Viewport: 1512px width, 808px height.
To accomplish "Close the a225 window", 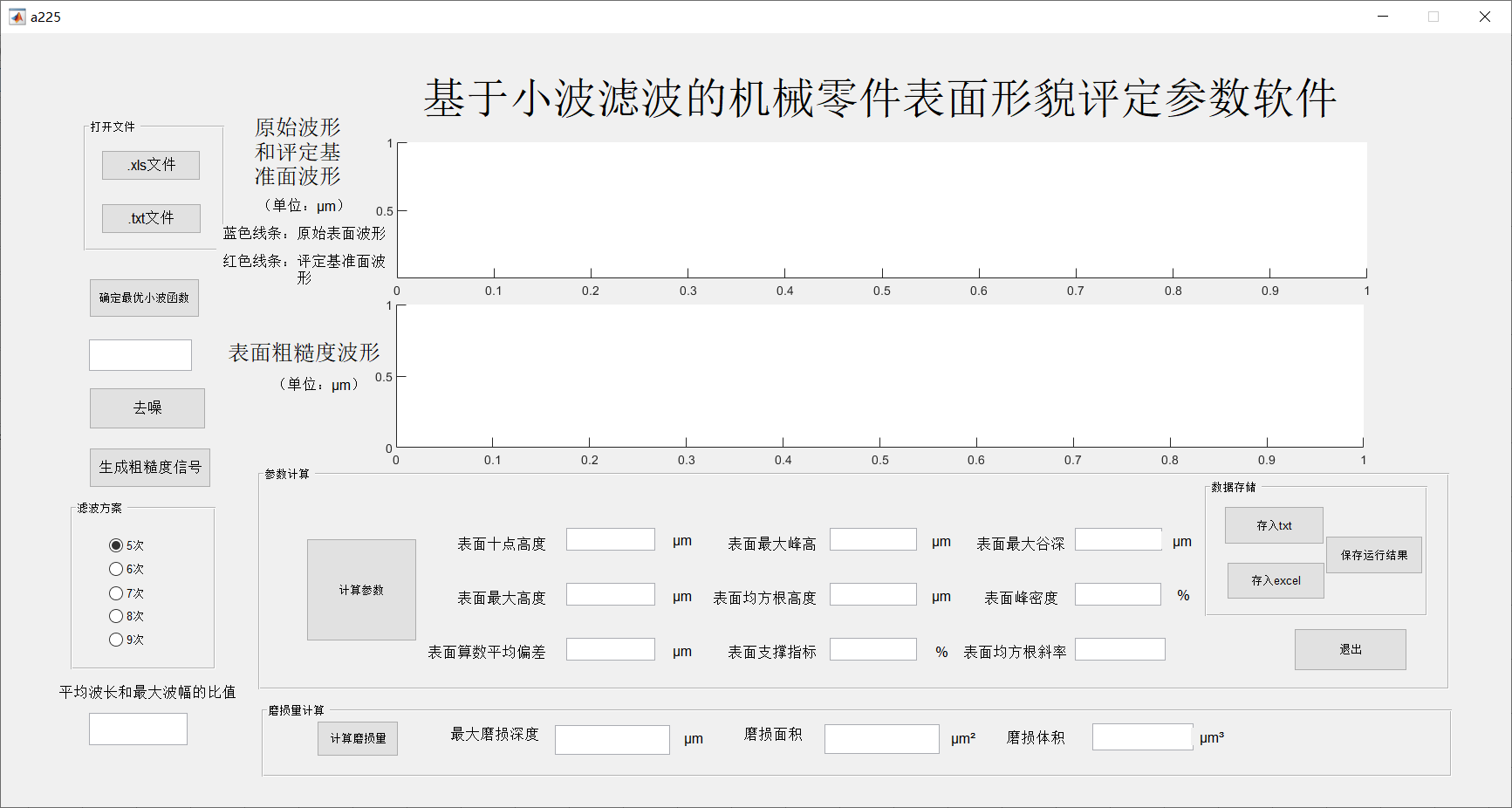I will tap(1485, 17).
